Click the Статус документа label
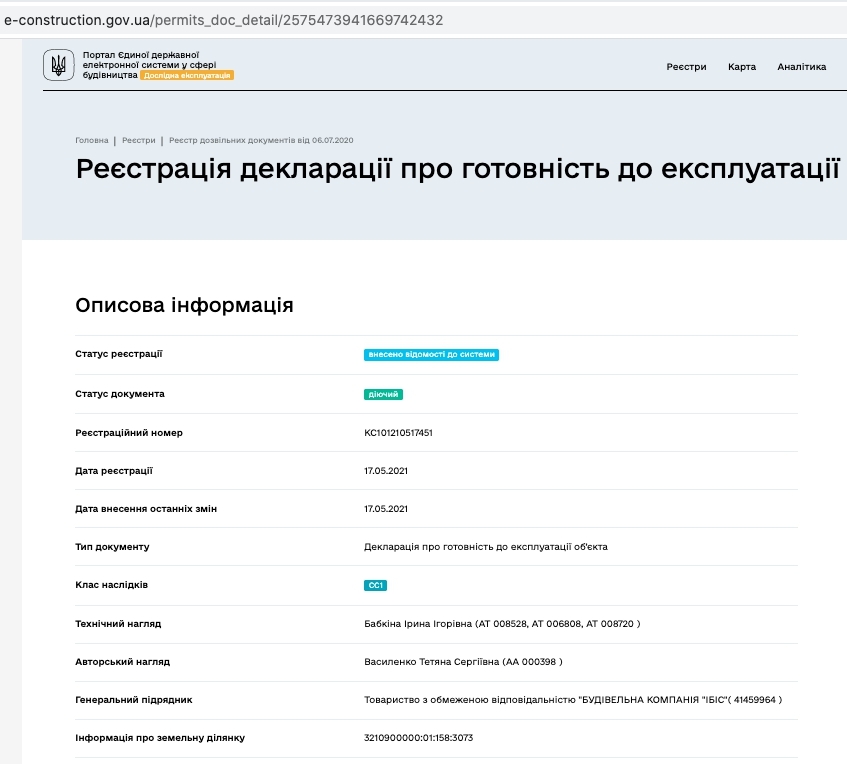The image size is (847, 764). pyautogui.click(x=120, y=394)
